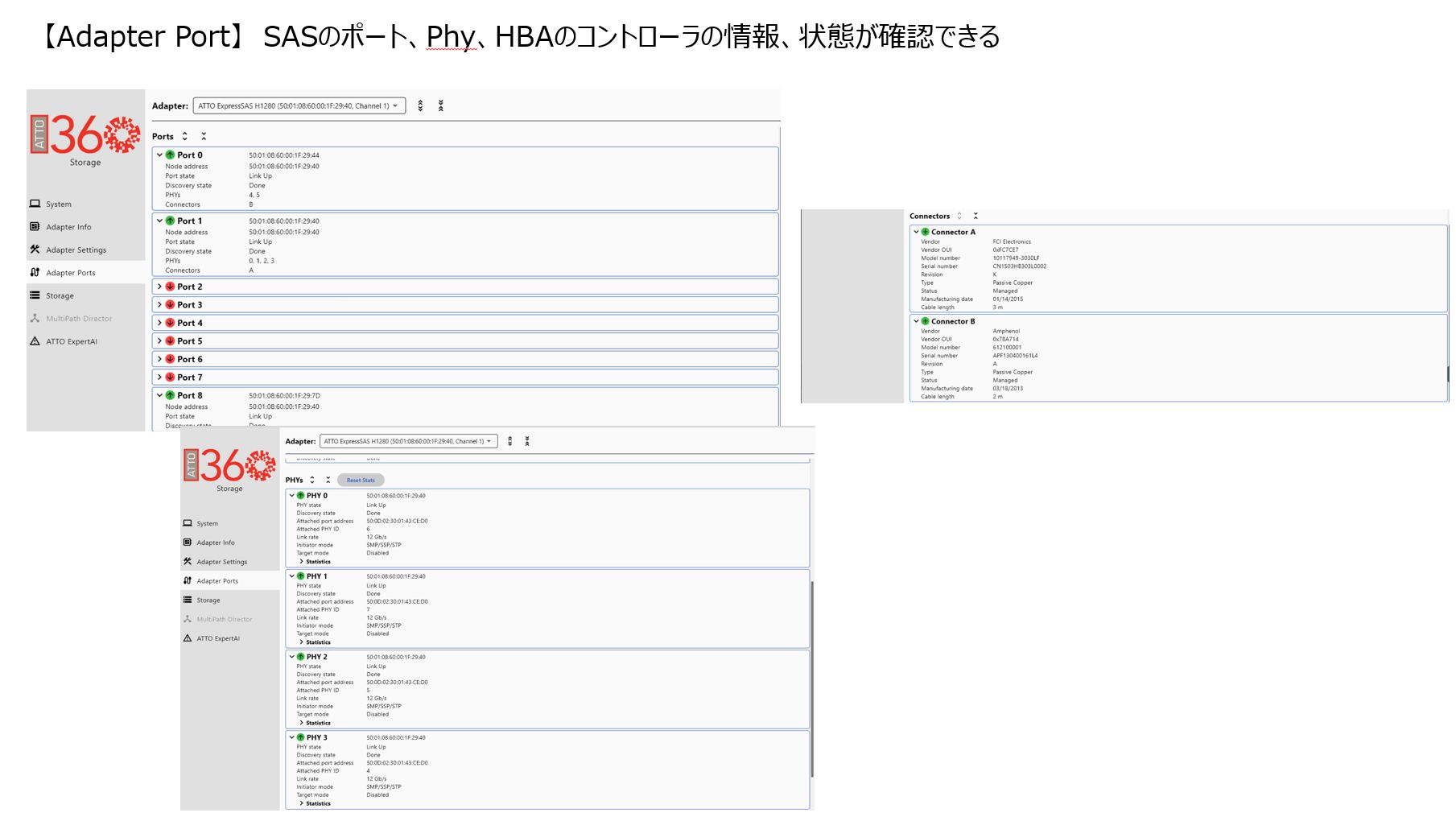This screenshot has height=821, width=1456.
Task: Go to Storage in the top sidebar
Action: click(x=60, y=296)
